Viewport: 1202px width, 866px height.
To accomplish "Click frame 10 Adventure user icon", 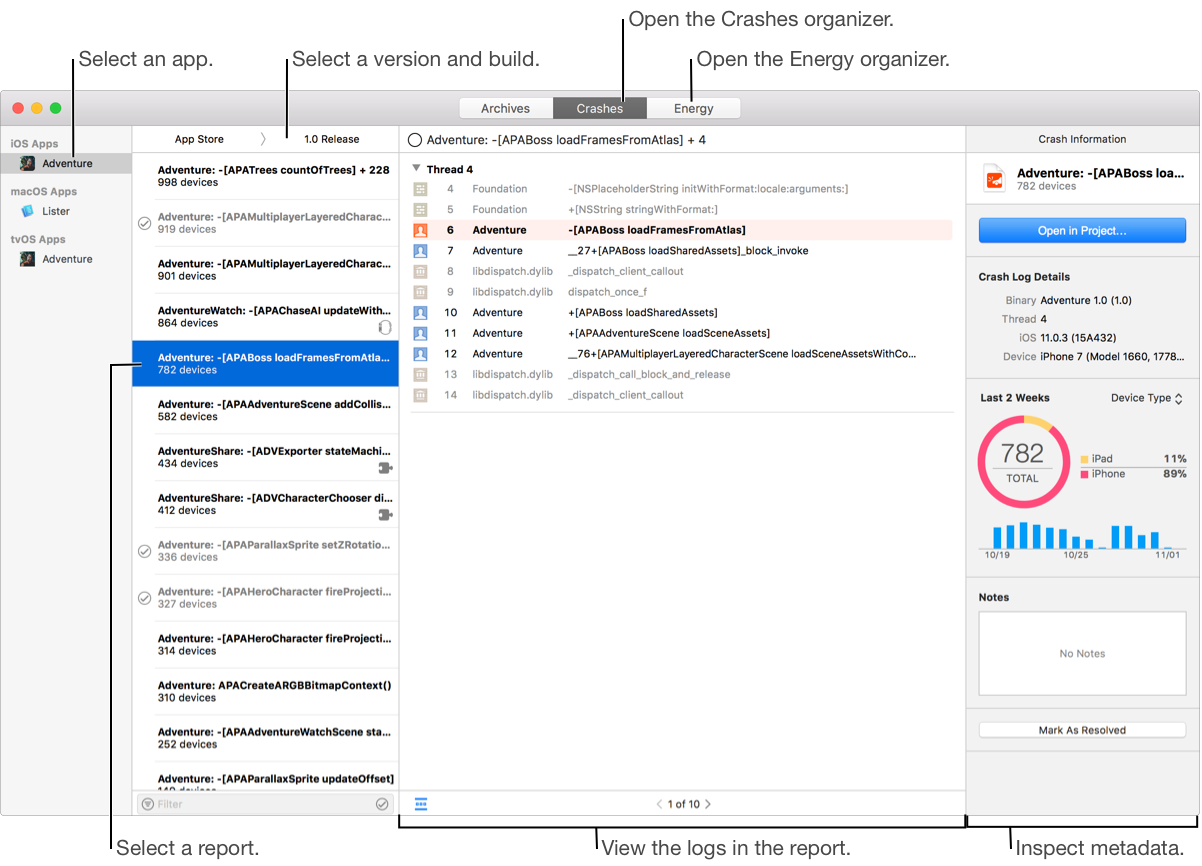I will point(421,313).
